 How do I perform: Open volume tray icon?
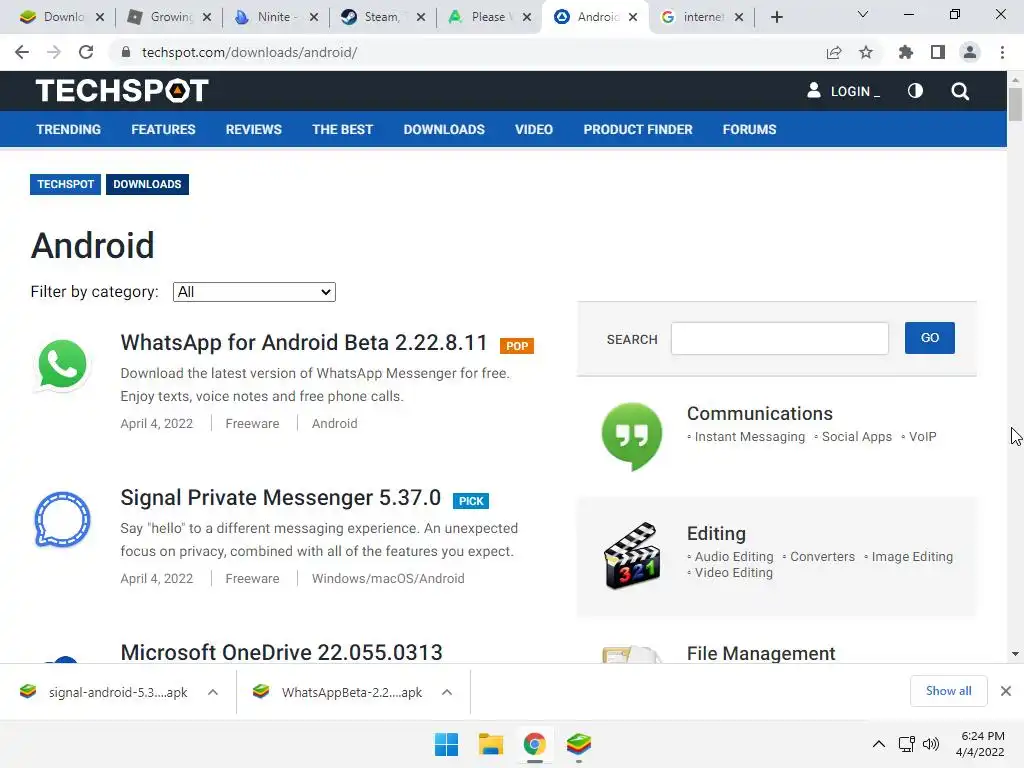pos(931,744)
